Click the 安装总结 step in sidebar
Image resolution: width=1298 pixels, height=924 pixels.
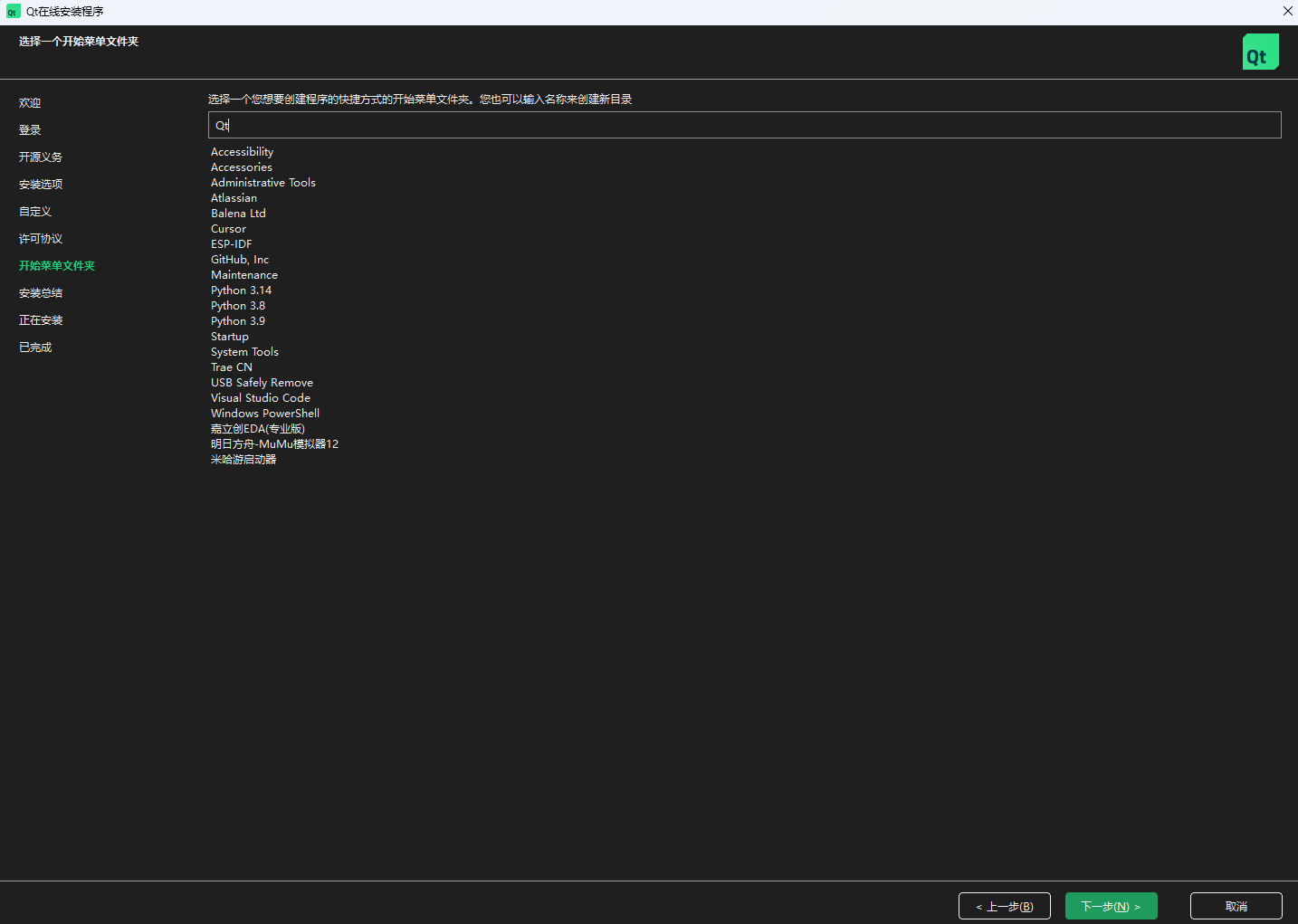tap(41, 293)
